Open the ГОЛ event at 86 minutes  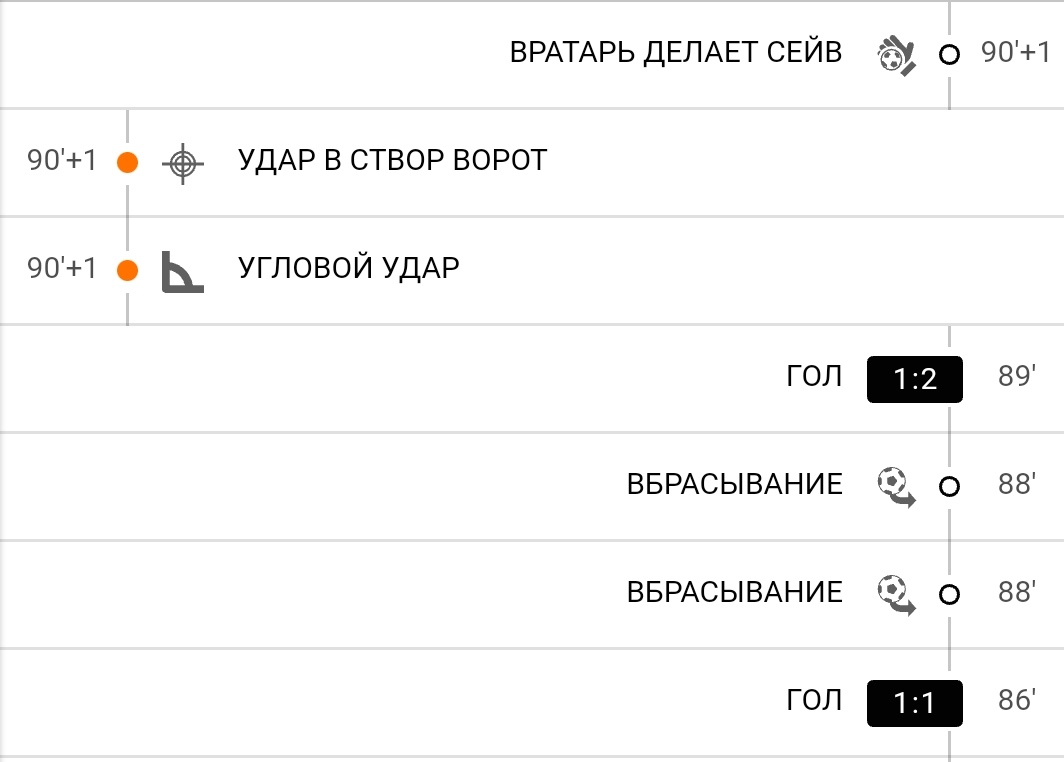pyautogui.click(x=814, y=700)
